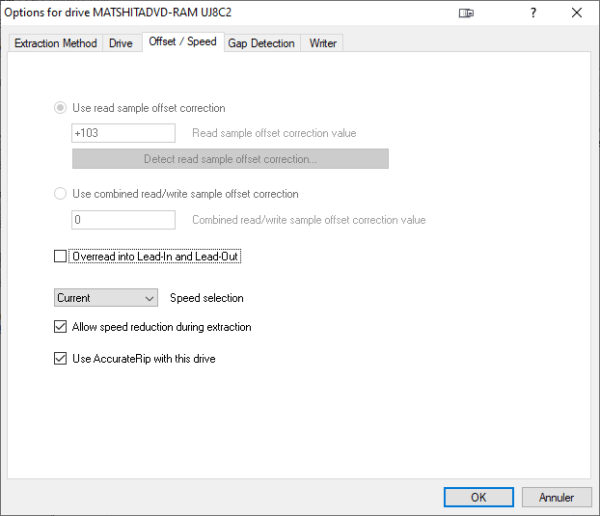The height and width of the screenshot is (516, 600).
Task: Close the drive options dialog
Action: click(577, 13)
